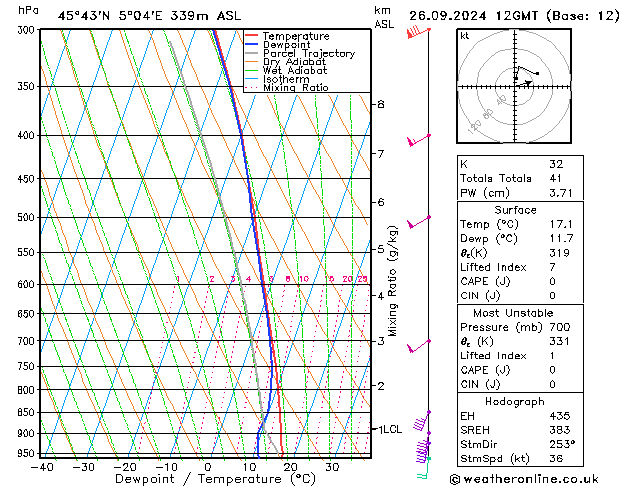
Task: Click the 26.09.2024 12GMT date header
Action: pos(514,16)
